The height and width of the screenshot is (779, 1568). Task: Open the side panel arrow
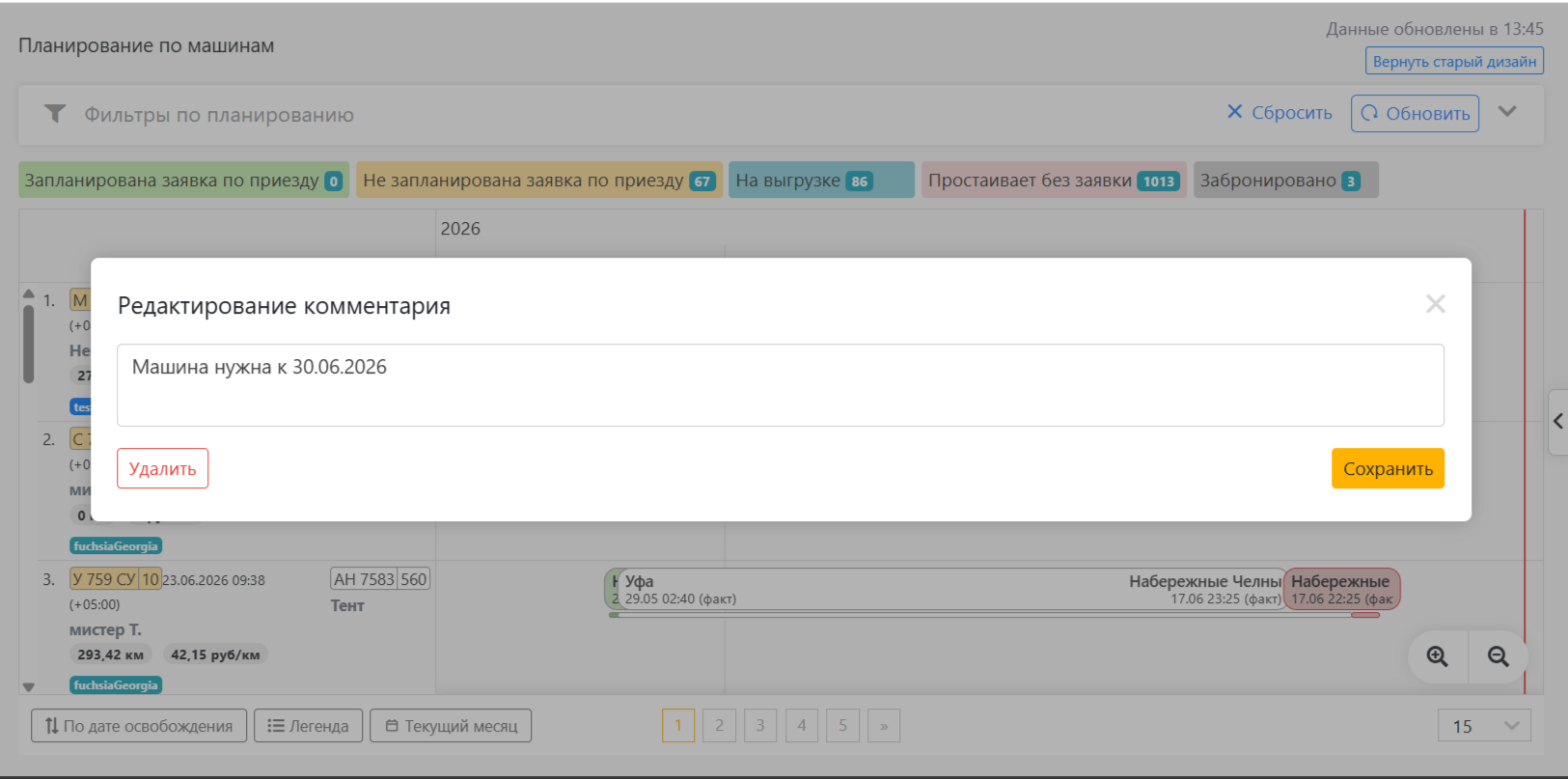[1557, 422]
